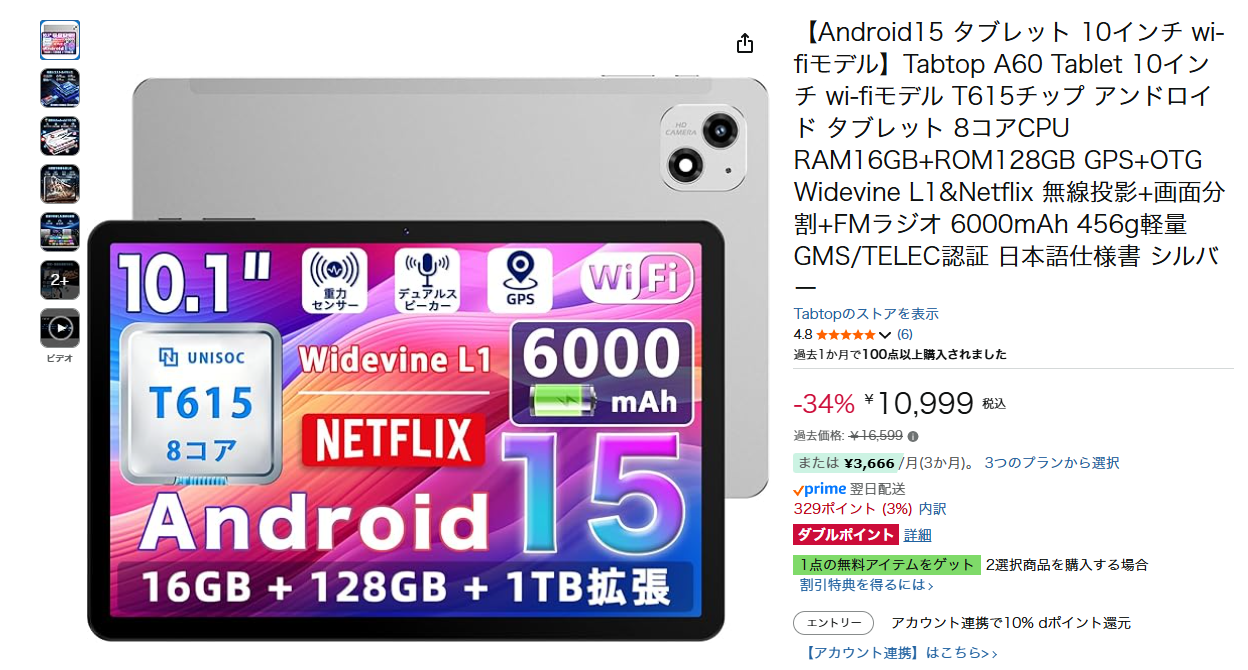Select the fourth product thumbnail
The image size is (1248, 670).
pyautogui.click(x=60, y=184)
